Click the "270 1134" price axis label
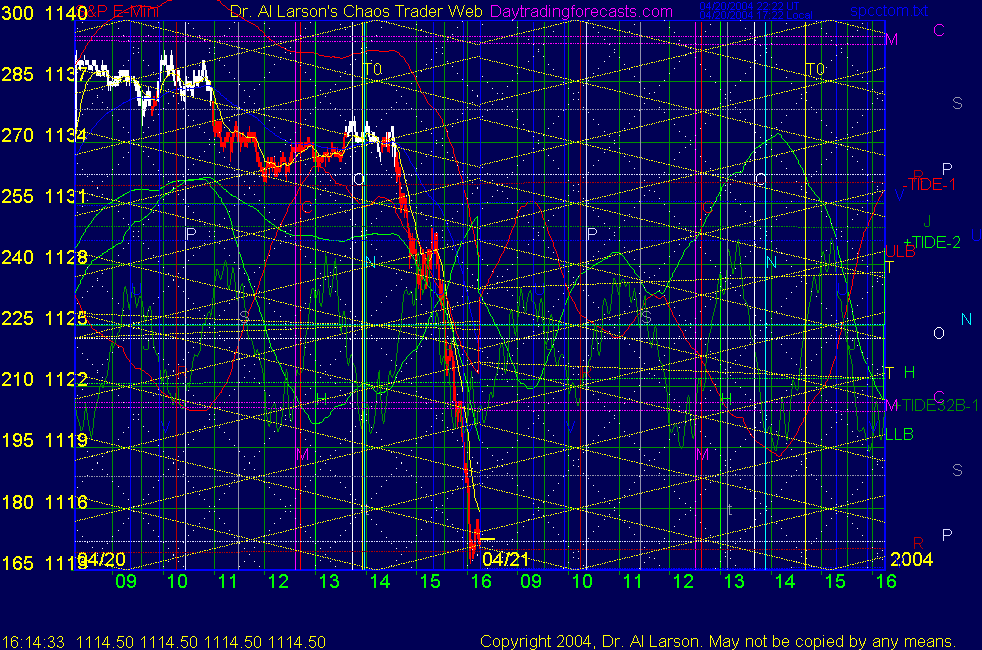Image resolution: width=982 pixels, height=650 pixels. pos(44,135)
